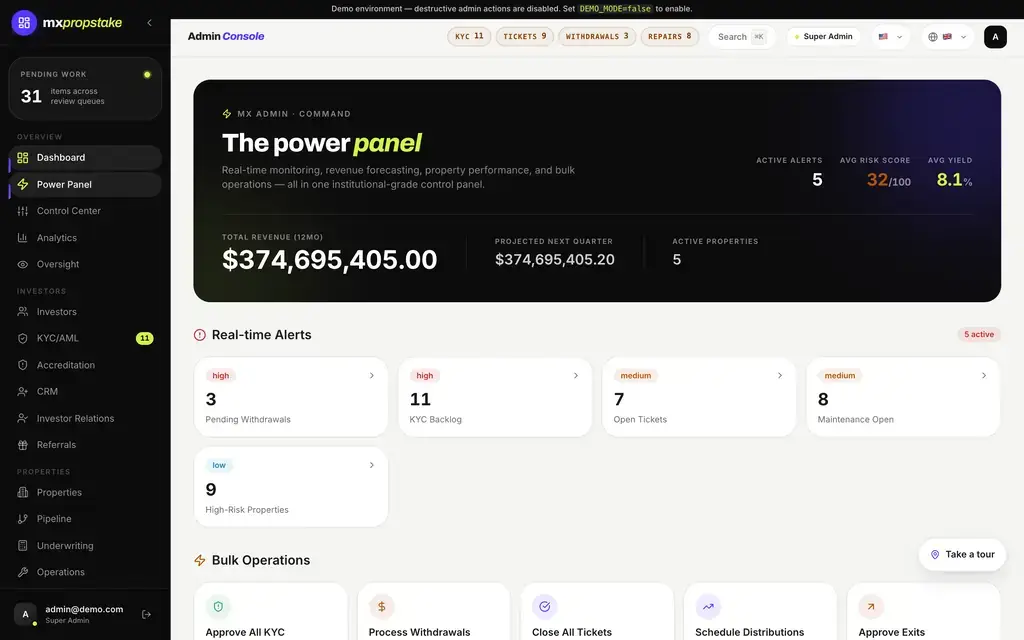
Task: Click the KYC/AML 11 count badge
Action: [144, 338]
